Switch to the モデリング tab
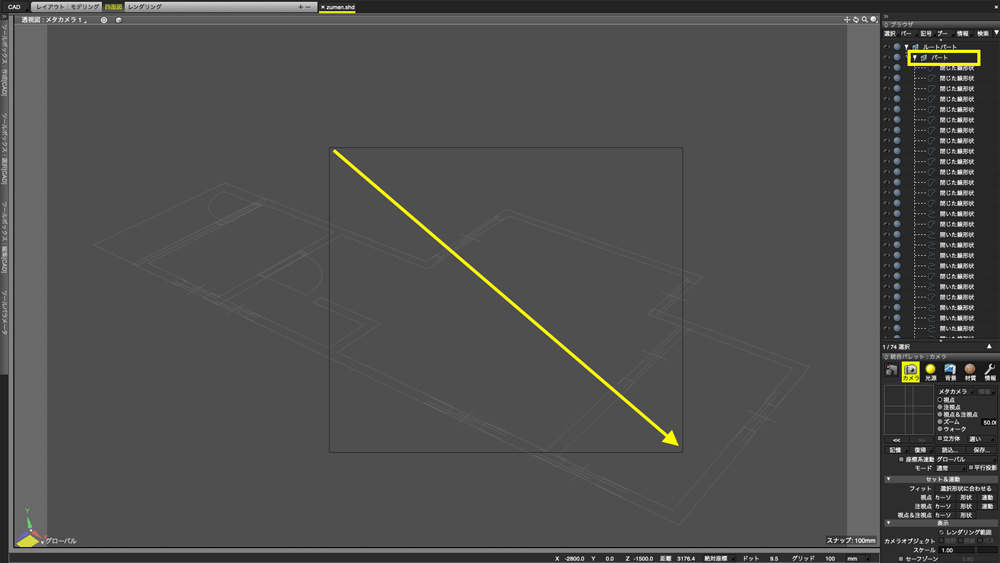This screenshot has width=1000, height=563. click(x=84, y=7)
